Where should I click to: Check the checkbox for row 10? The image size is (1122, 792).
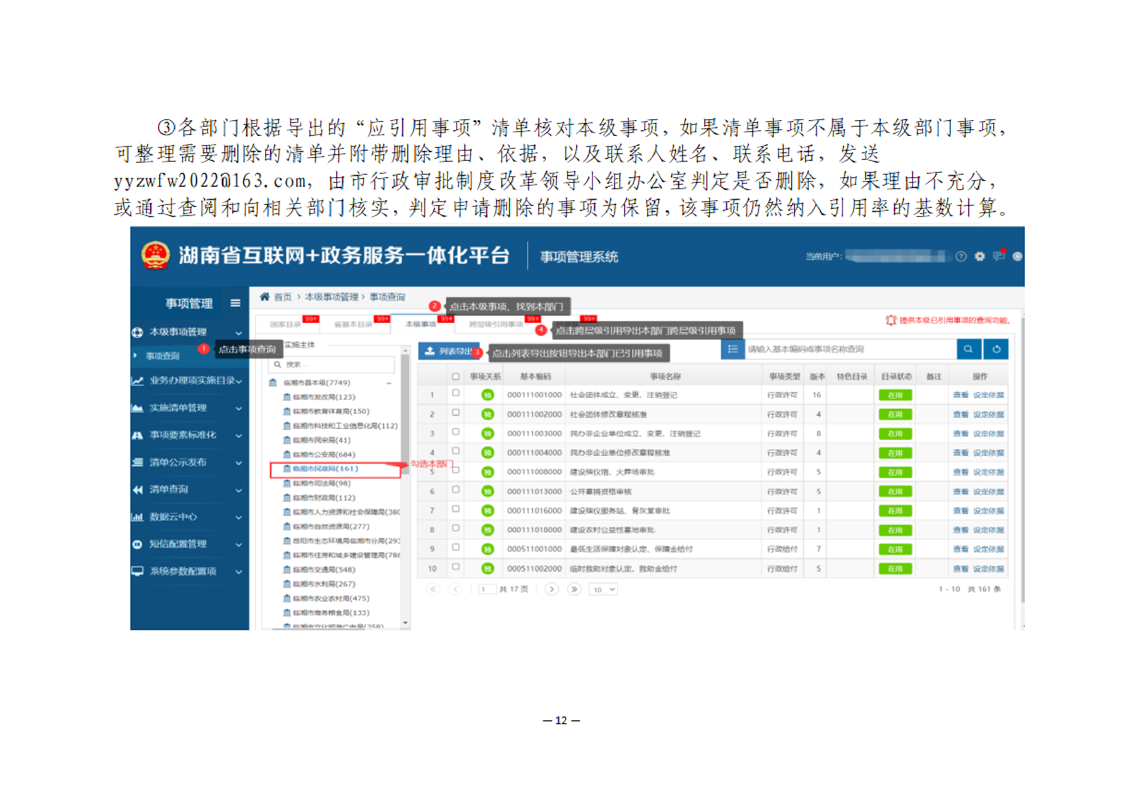pos(456,568)
